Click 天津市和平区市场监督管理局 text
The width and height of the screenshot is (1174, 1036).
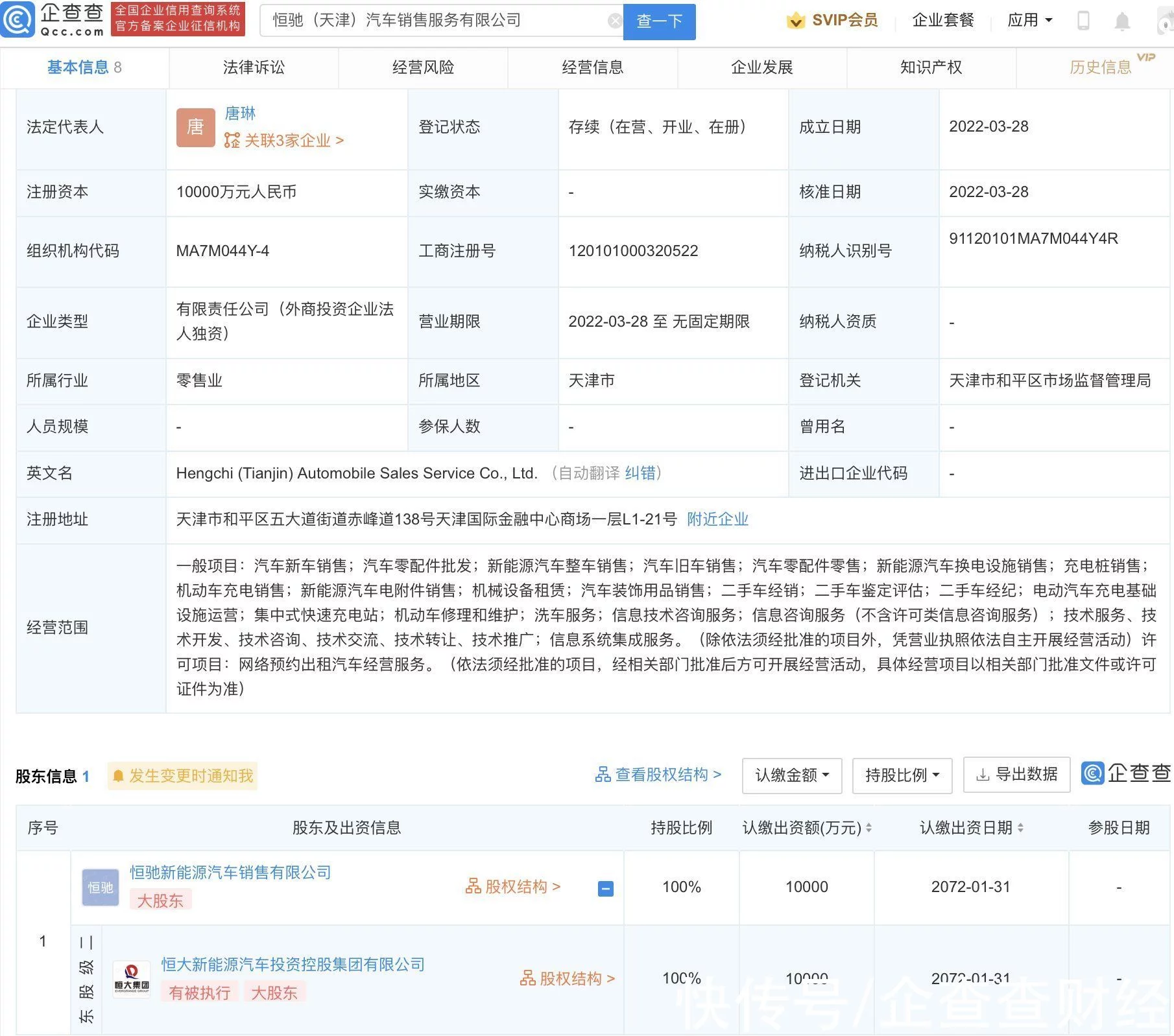click(1050, 381)
